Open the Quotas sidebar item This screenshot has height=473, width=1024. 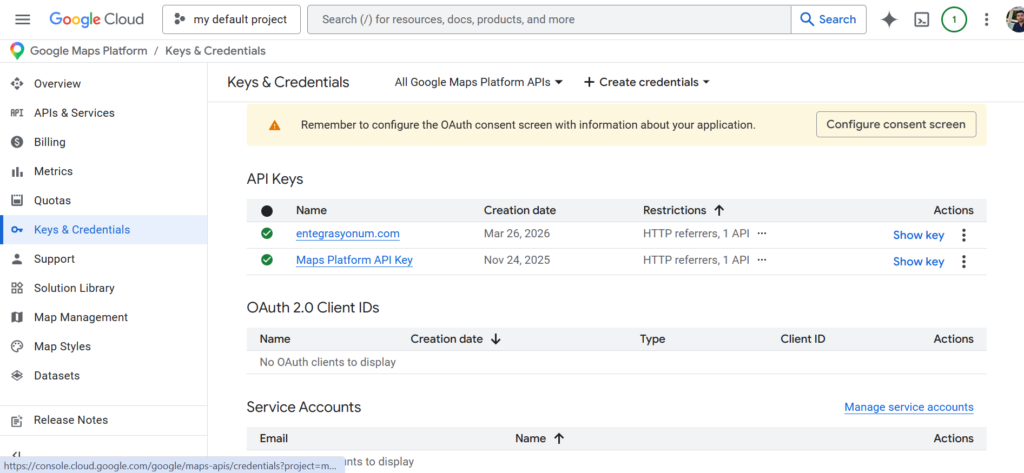point(52,200)
